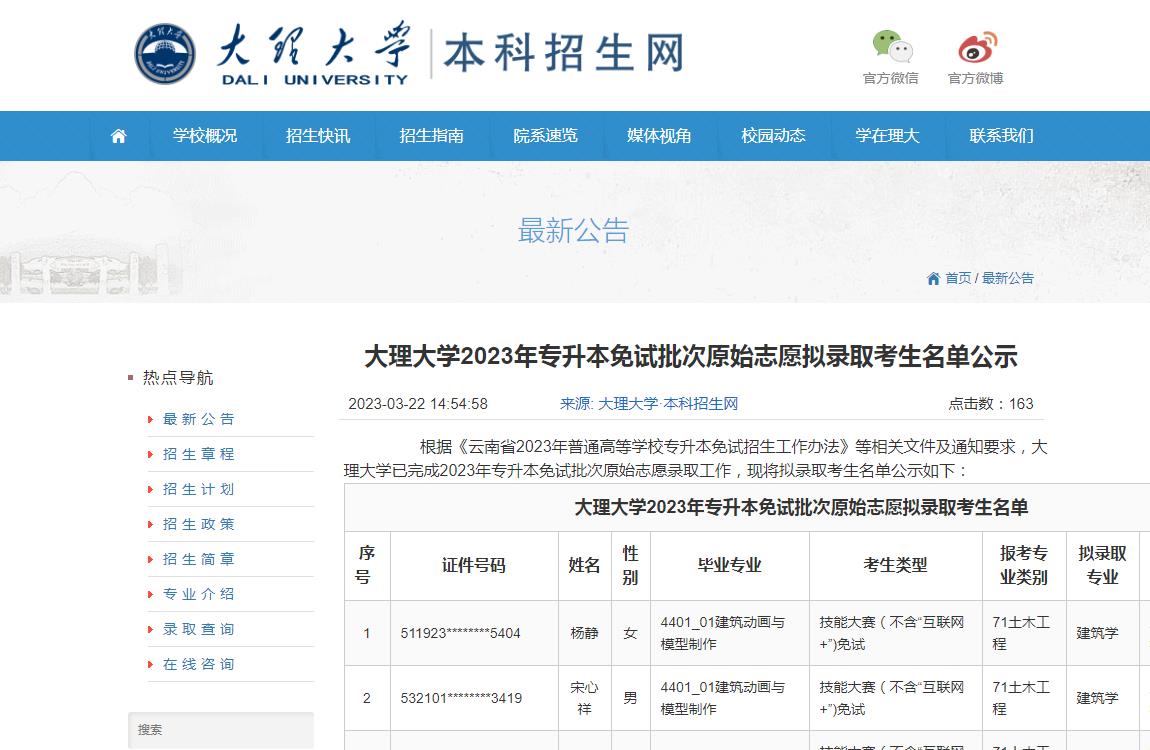Screen dimensions: 1150x750
Task: Click the article title about 专升本免试批次
Action: click(x=691, y=356)
